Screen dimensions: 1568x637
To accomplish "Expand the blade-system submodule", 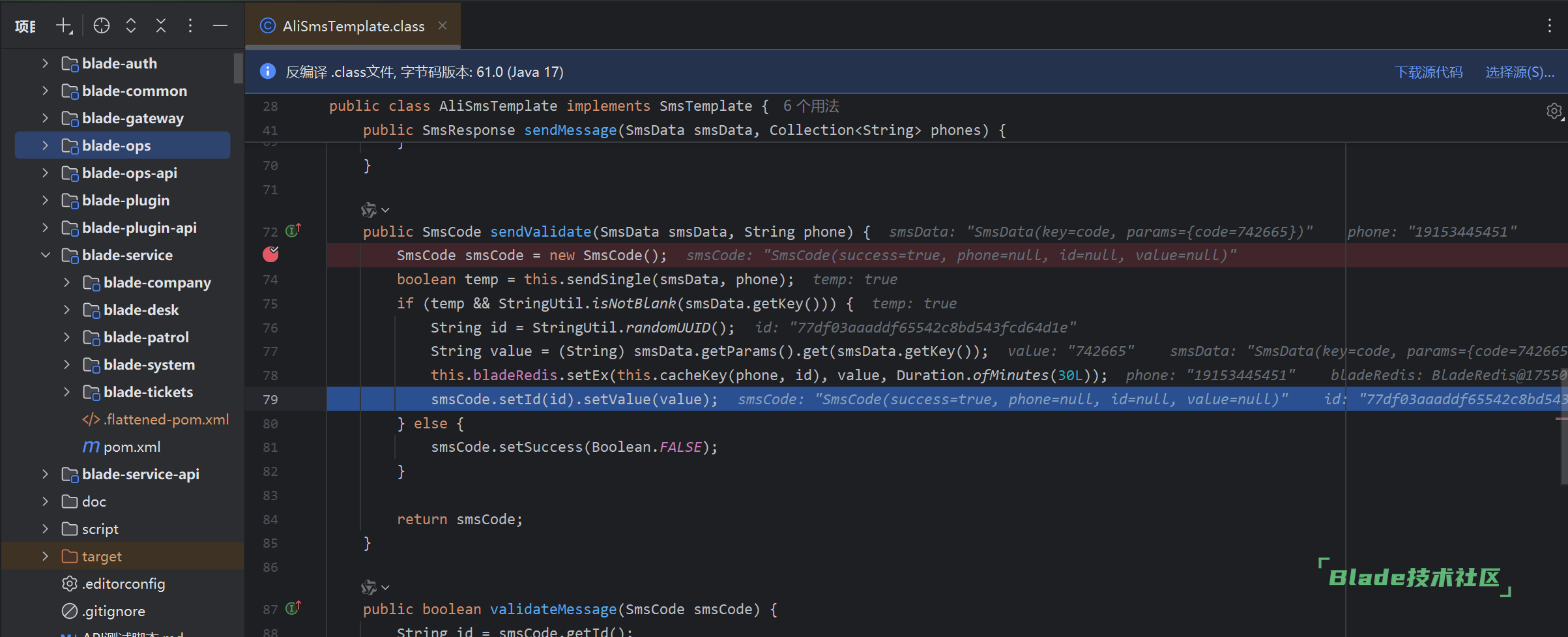I will [66, 364].
